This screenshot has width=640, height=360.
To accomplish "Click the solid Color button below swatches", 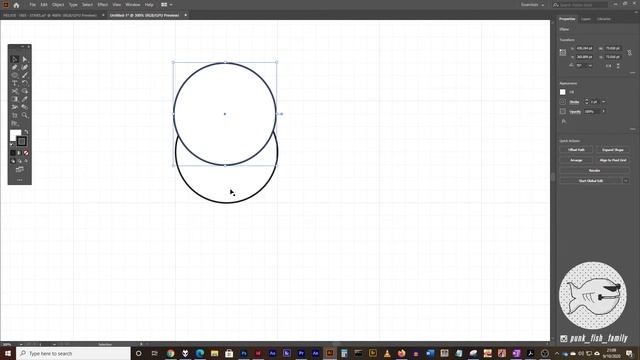I will click(13, 153).
